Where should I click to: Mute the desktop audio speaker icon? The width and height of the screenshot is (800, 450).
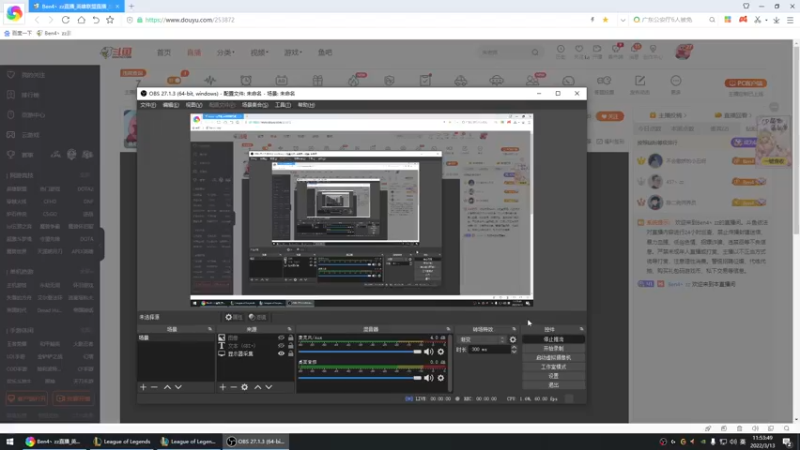(429, 378)
